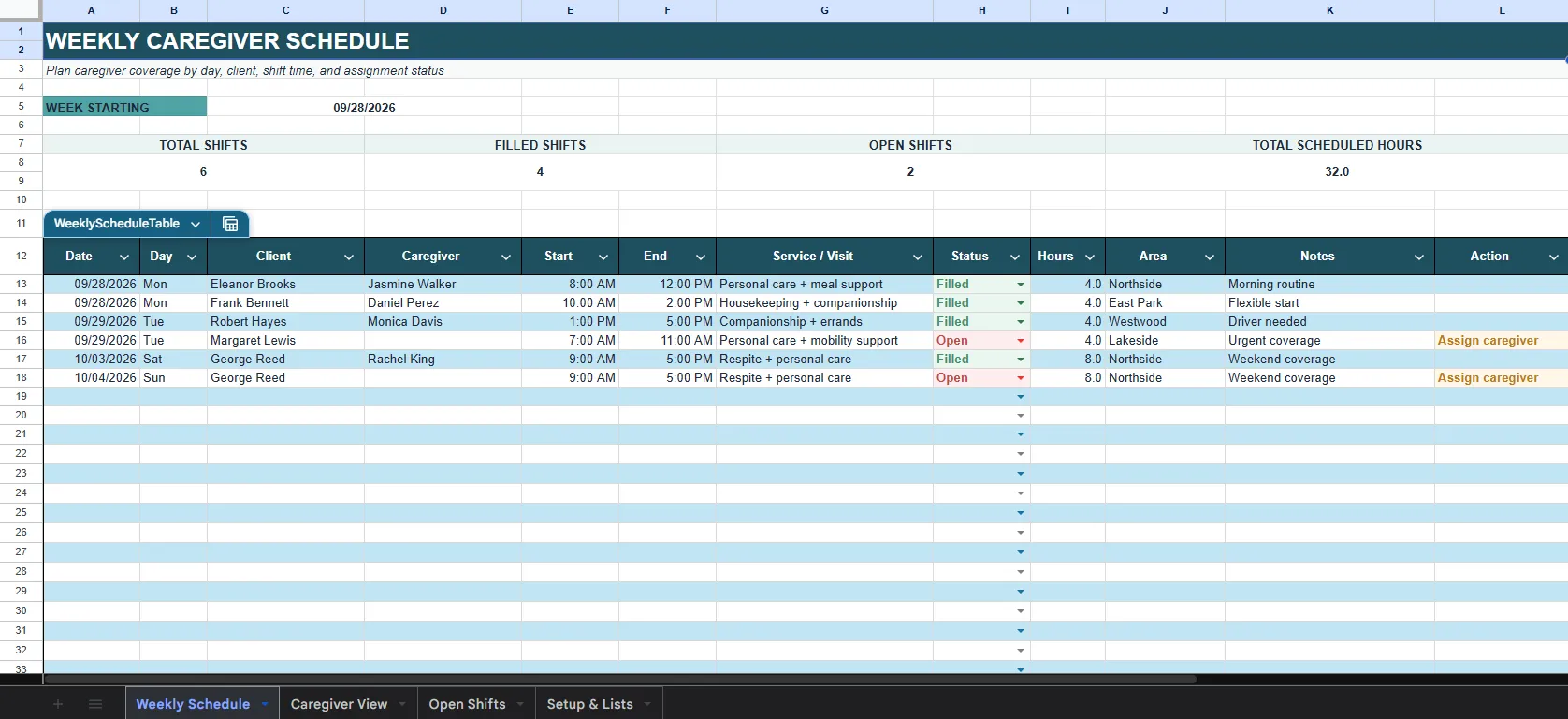The height and width of the screenshot is (719, 1568).
Task: Open the Weekly Schedule tab menu arrow
Action: click(x=265, y=704)
